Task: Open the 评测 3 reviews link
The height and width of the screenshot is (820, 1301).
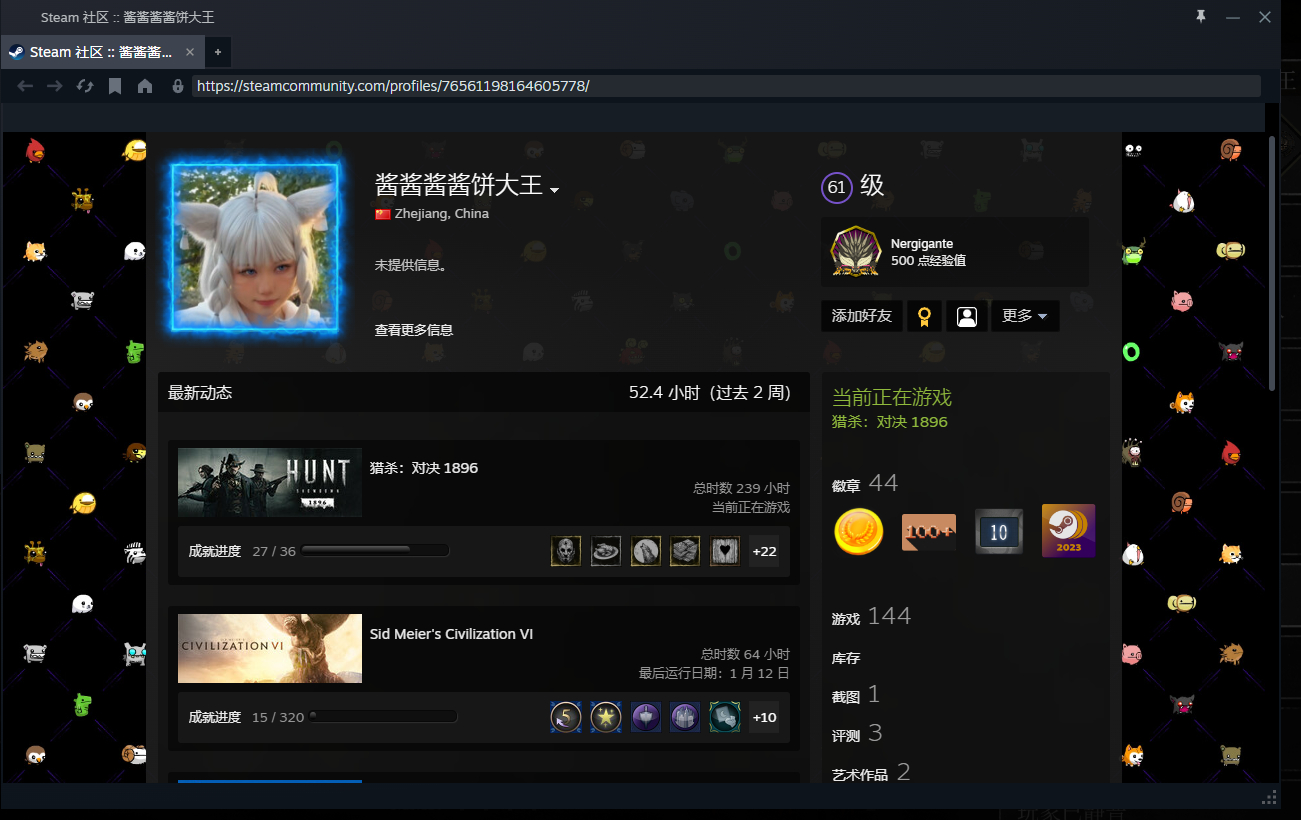Action: (857, 734)
